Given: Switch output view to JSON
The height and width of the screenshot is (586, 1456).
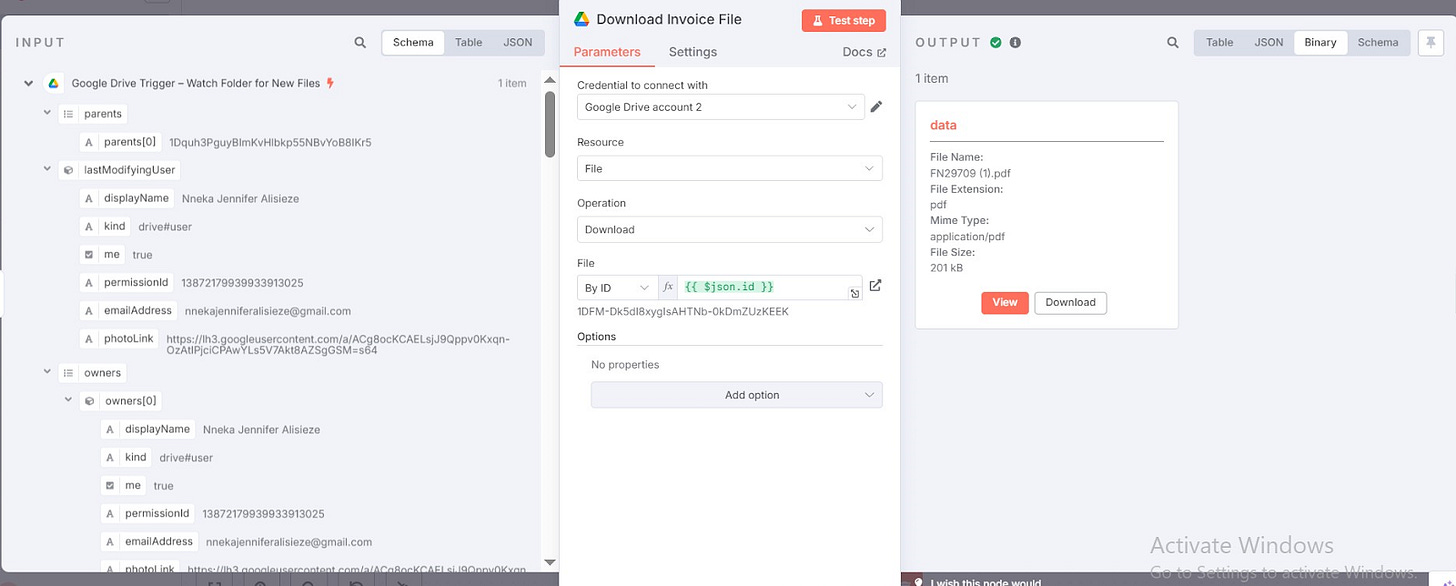Looking at the screenshot, I should coord(1269,43).
